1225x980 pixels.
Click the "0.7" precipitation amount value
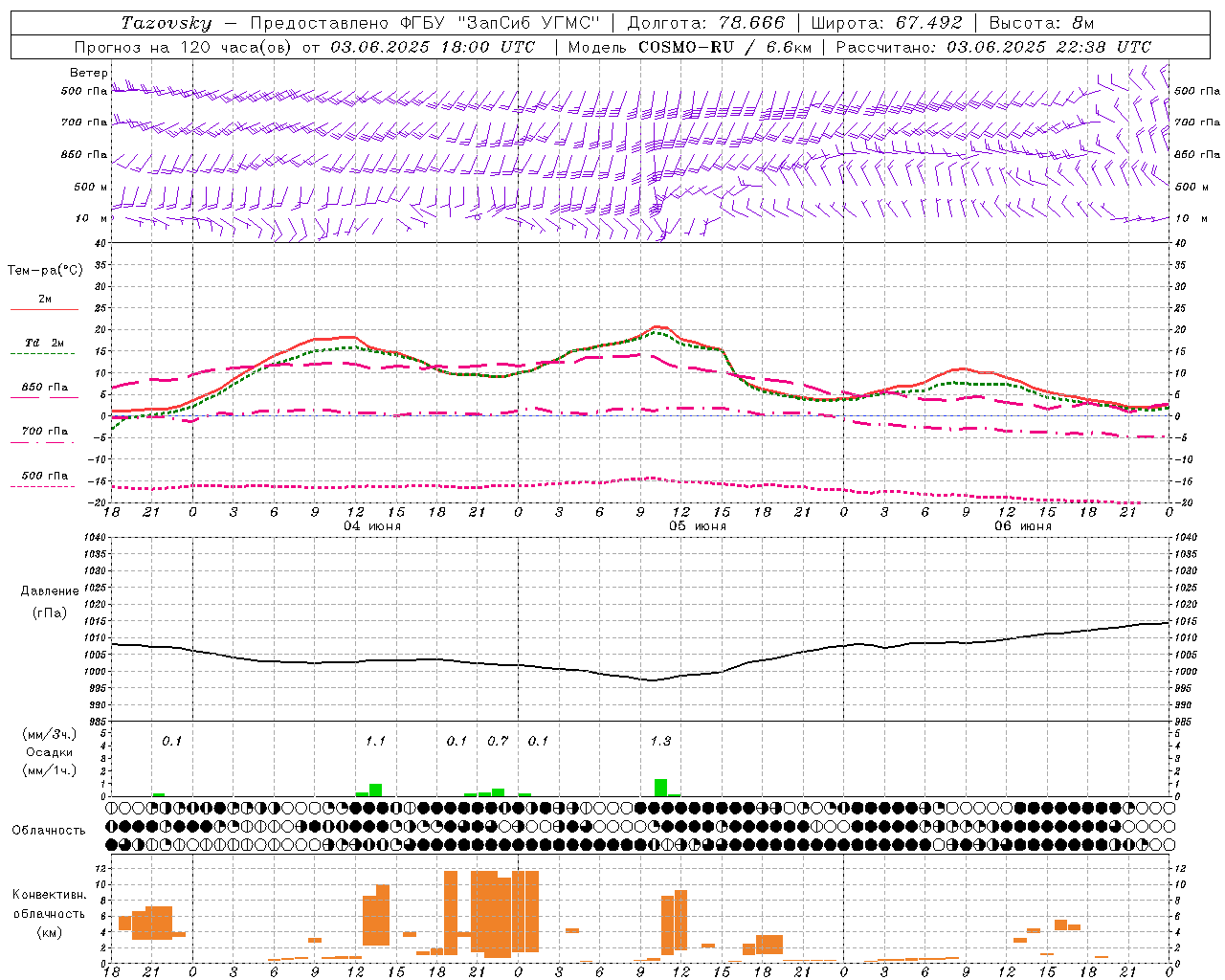coord(498,741)
